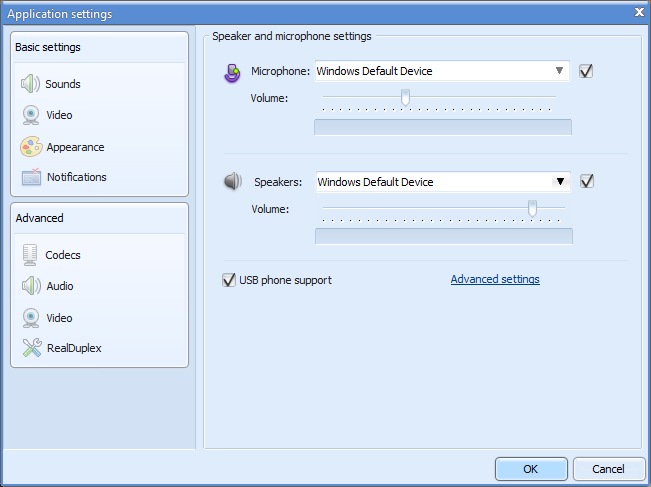Open Video under Basic settings
This screenshot has height=487, width=651.
(x=59, y=115)
